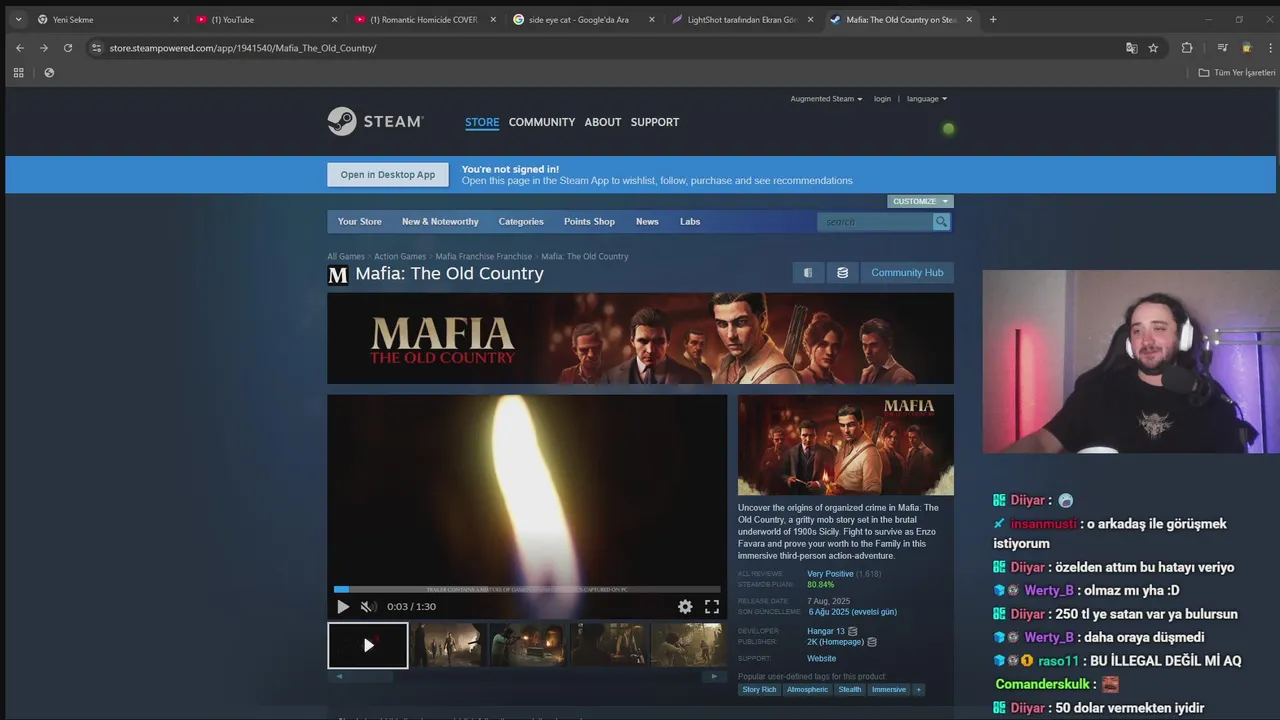Image resolution: width=1280 pixels, height=720 pixels.
Task: Open the News section
Action: pos(647,222)
